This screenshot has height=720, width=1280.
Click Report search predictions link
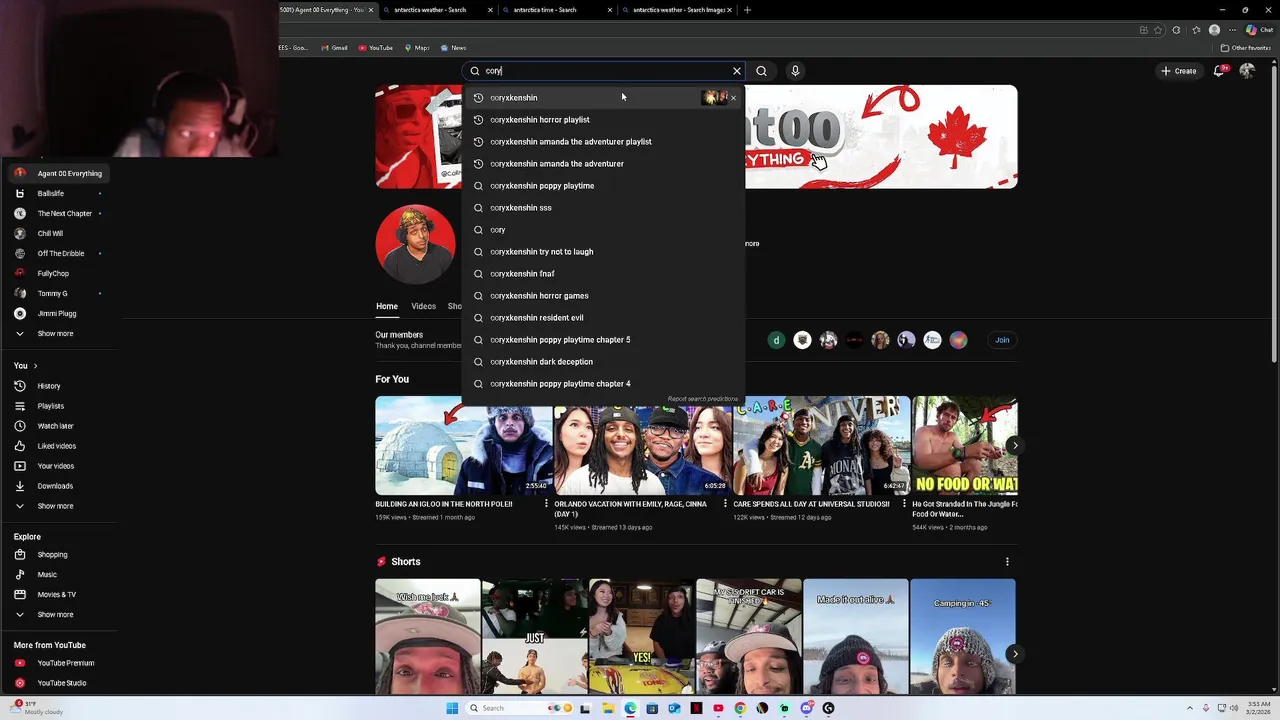tap(702, 399)
